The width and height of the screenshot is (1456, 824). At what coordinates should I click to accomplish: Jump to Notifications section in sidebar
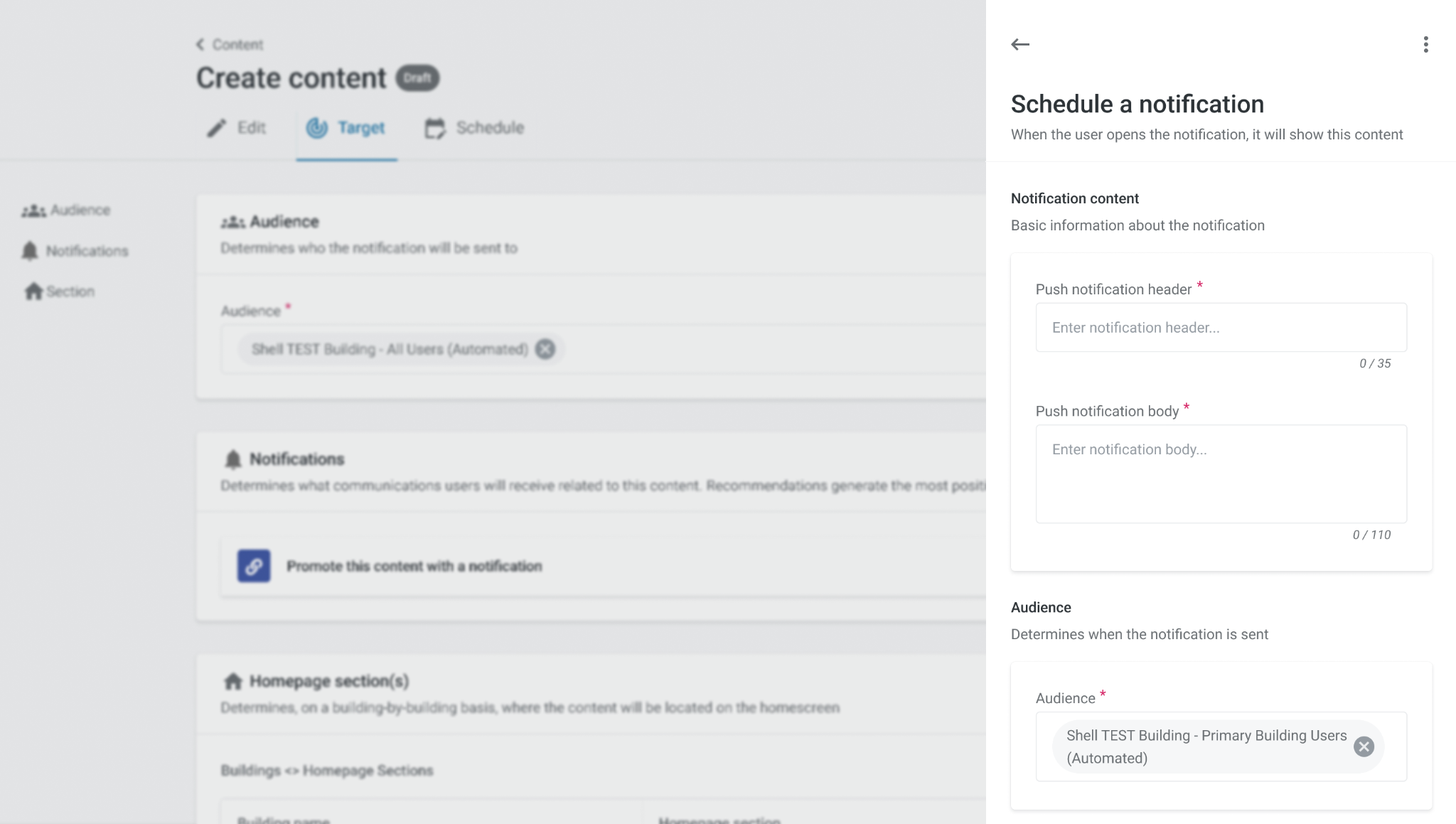tap(87, 251)
